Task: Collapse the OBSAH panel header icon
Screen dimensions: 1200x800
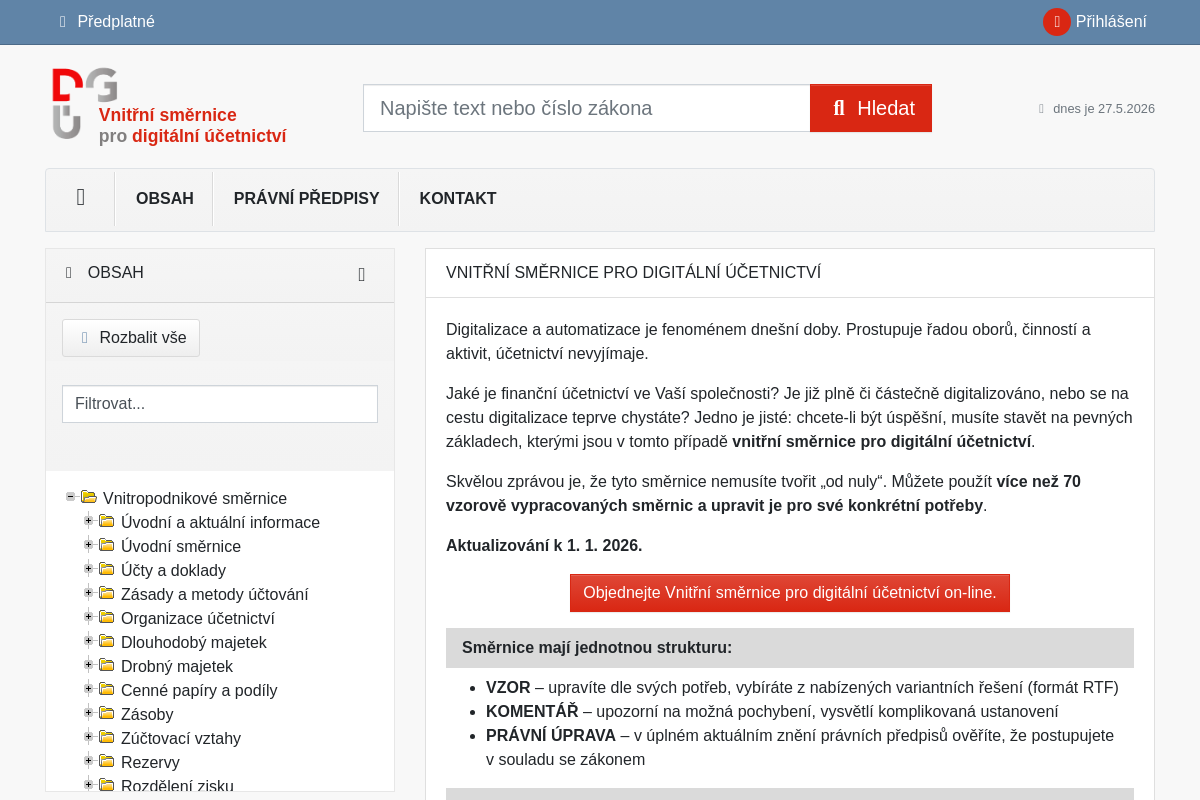Action: tap(362, 274)
